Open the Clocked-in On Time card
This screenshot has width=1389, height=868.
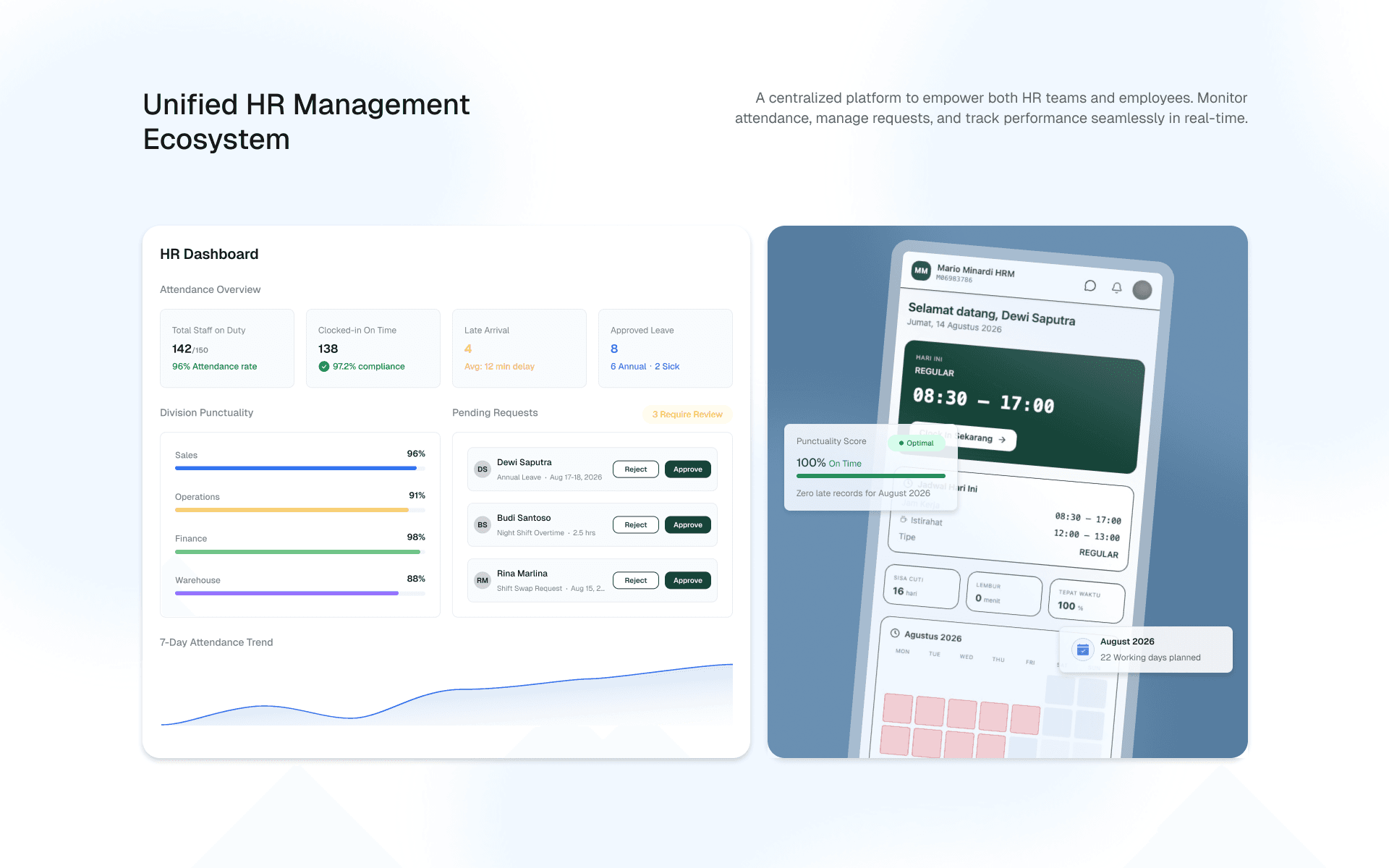373,349
